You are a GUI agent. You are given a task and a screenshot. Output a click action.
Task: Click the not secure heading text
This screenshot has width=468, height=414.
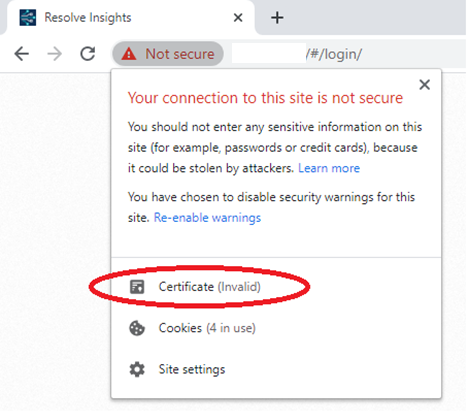point(265,98)
